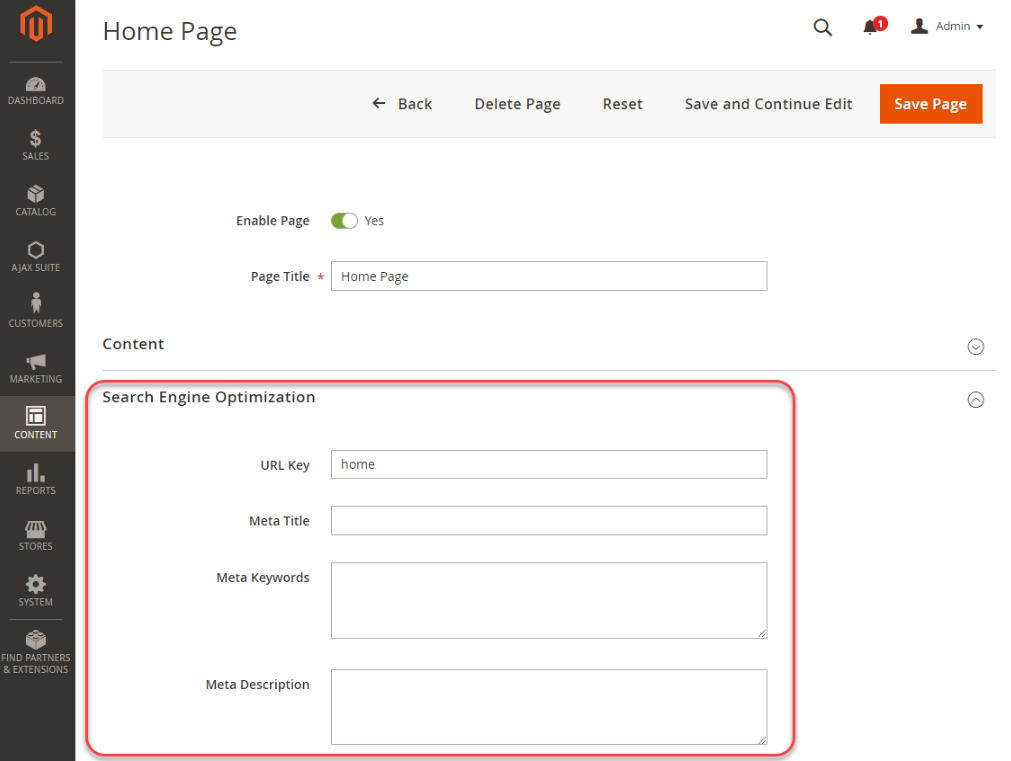This screenshot has width=1011, height=761.
Task: Open the Marketing sidebar menu
Action: point(35,368)
